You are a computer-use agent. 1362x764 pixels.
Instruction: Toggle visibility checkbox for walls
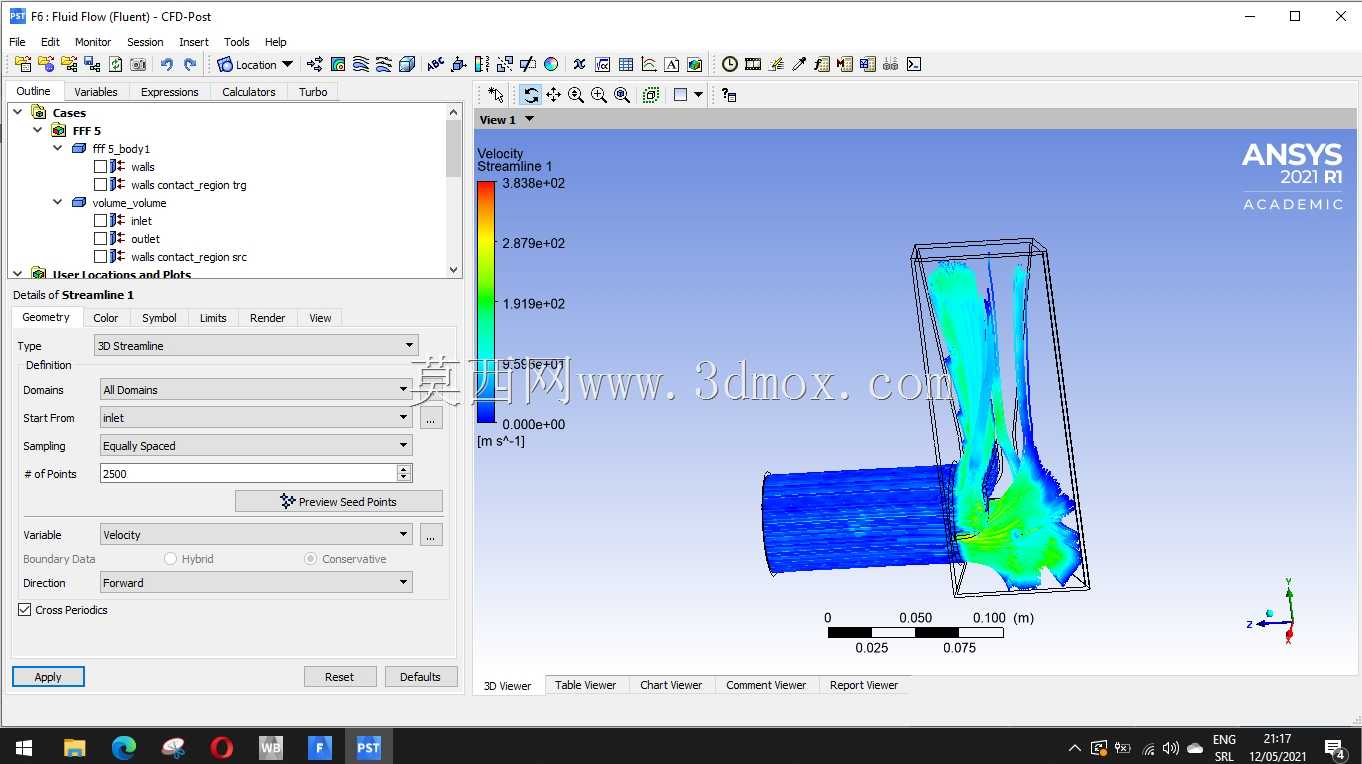pyautogui.click(x=100, y=167)
